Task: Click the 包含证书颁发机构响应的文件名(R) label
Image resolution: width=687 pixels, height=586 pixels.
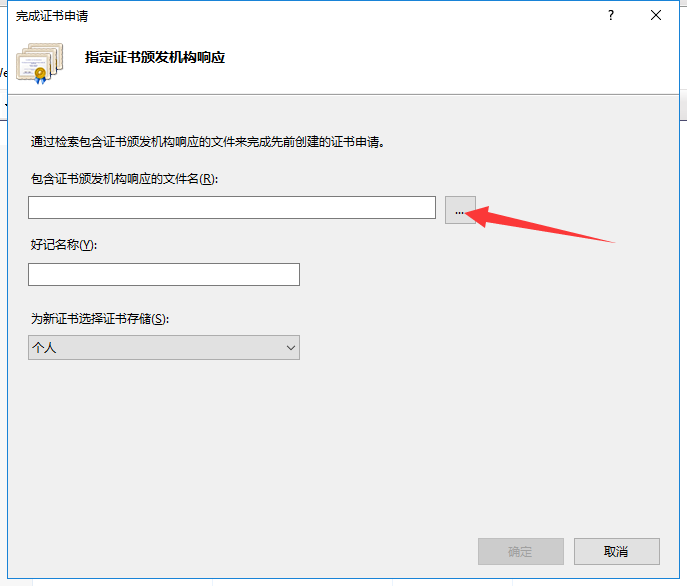Action: point(124,179)
